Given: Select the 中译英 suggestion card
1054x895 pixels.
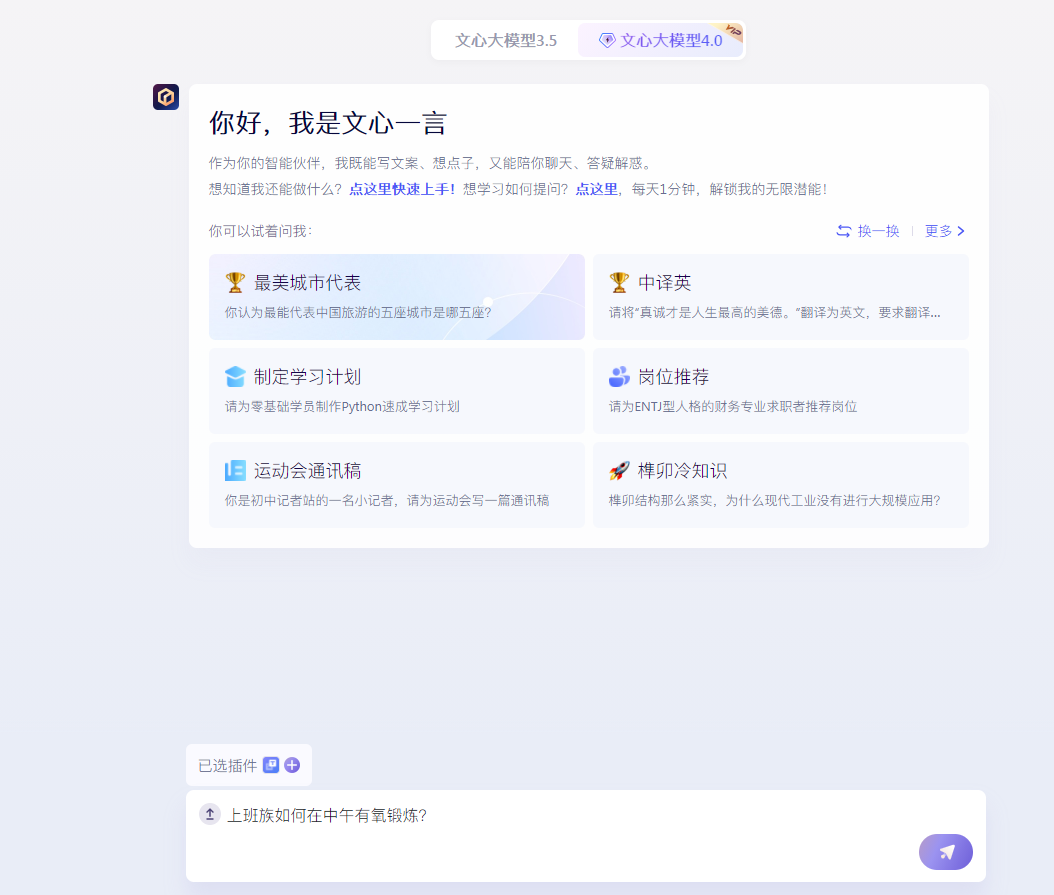Looking at the screenshot, I should pos(780,297).
